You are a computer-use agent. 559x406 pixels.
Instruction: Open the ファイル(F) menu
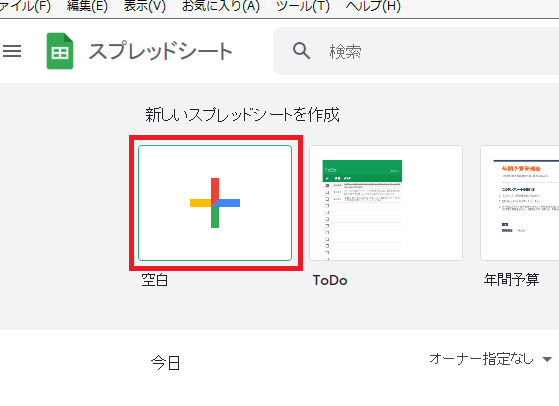coord(25,6)
